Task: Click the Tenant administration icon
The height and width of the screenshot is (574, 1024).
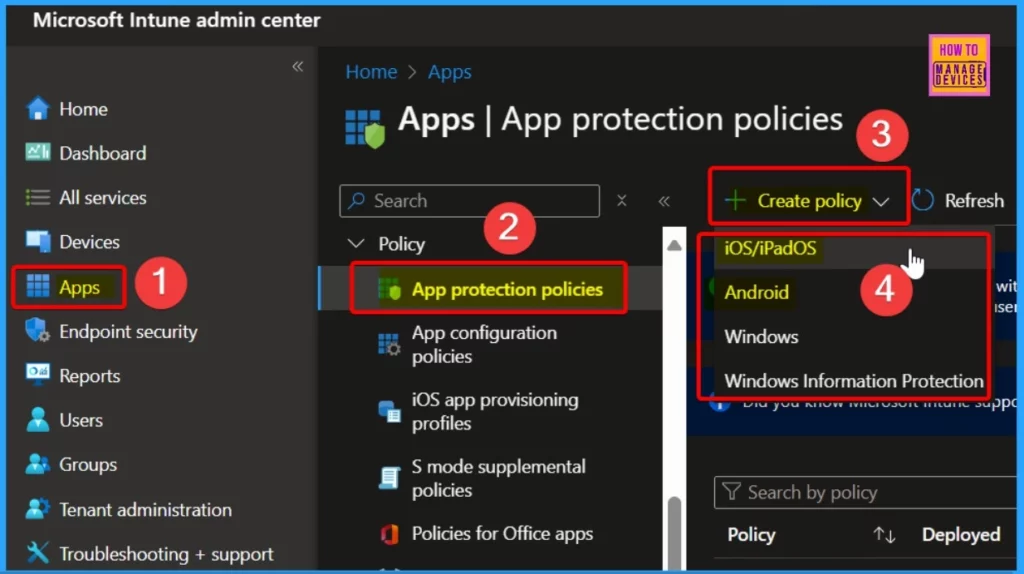Action: (x=38, y=509)
